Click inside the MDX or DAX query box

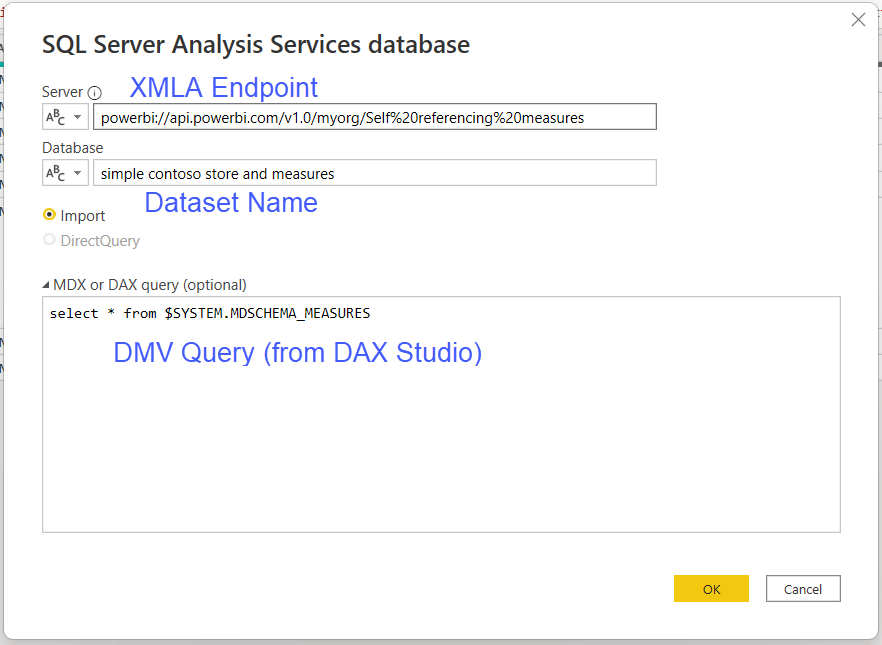(440, 440)
